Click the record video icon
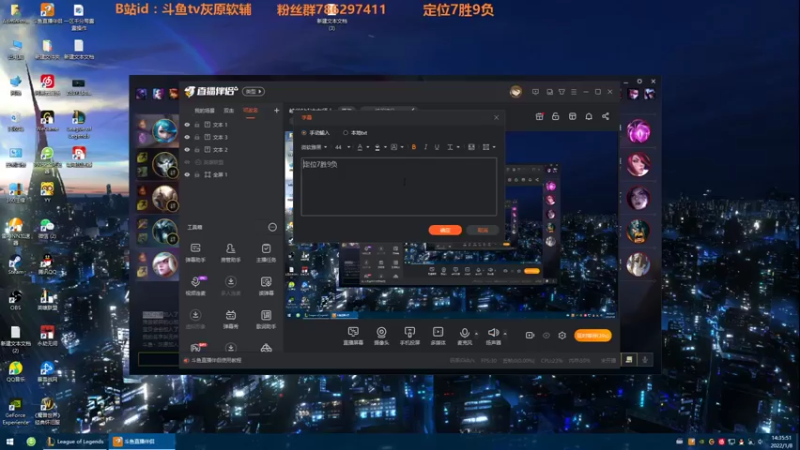This screenshot has width=800, height=450. click(x=530, y=335)
